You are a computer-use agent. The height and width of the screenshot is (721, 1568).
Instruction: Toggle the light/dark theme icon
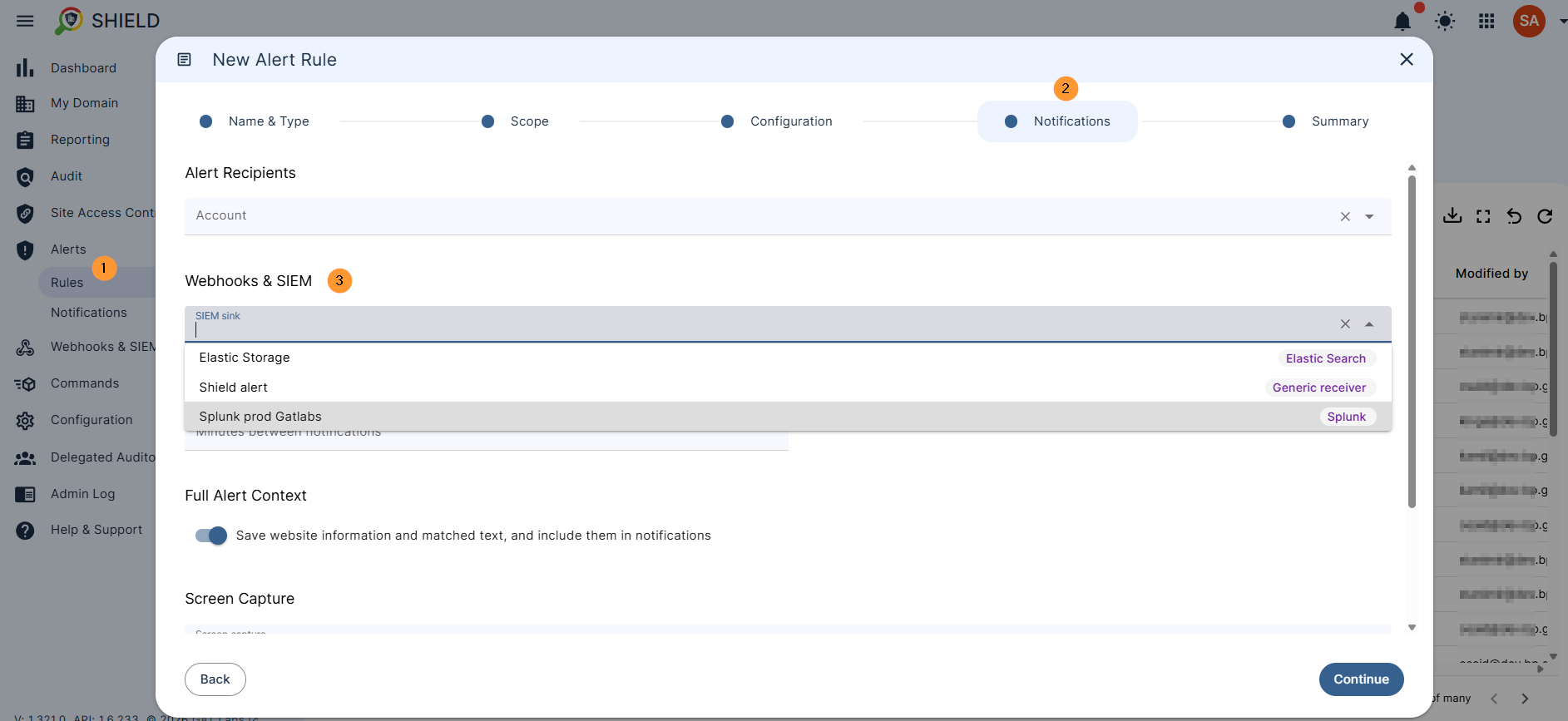(1445, 22)
